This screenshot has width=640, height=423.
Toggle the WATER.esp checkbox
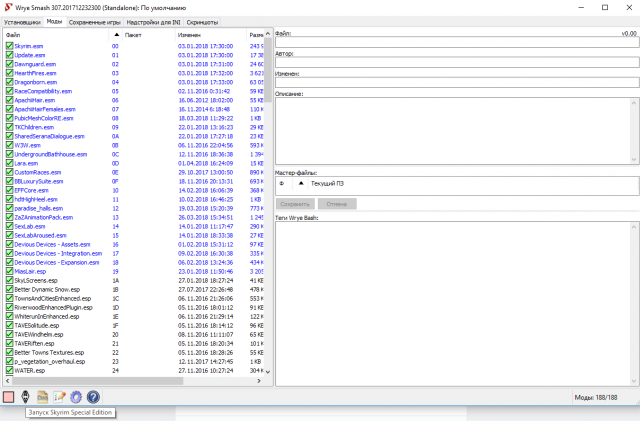click(9, 370)
